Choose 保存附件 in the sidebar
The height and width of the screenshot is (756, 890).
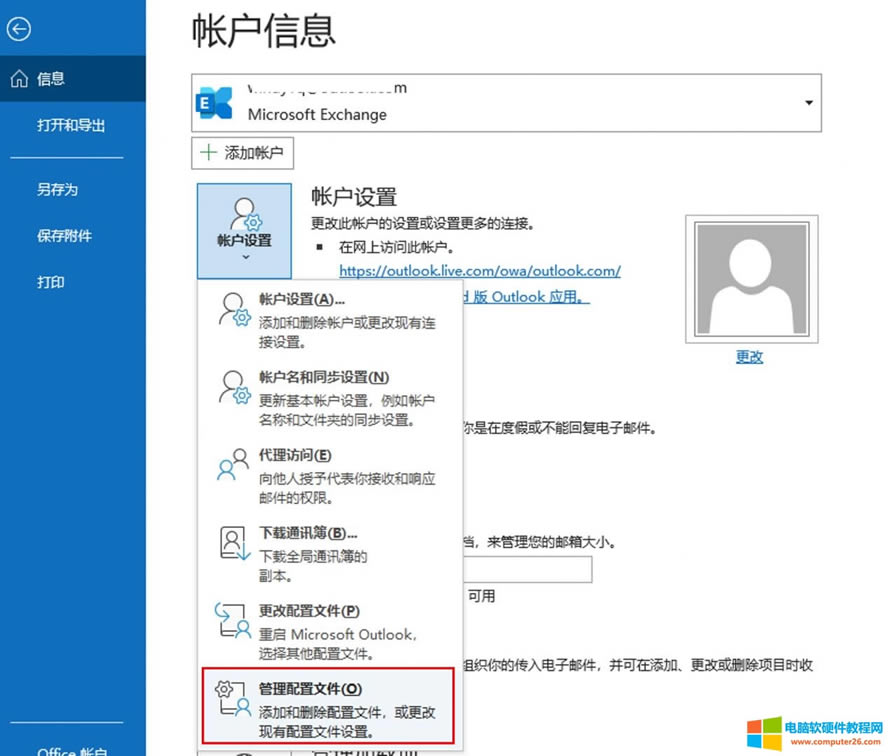point(64,236)
